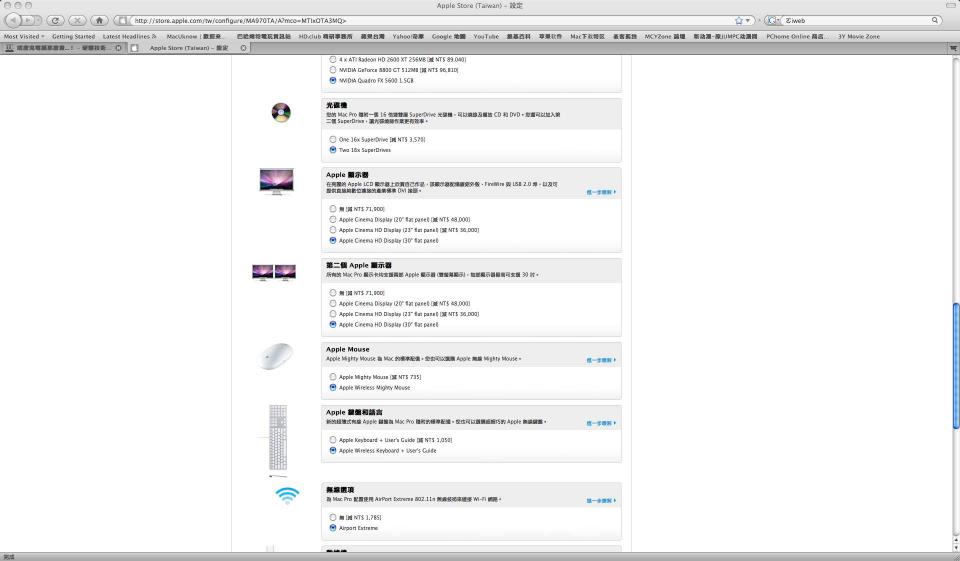Select NVIDIA GeForce 8800 GT 512MB option
The image size is (960, 561).
click(332, 70)
